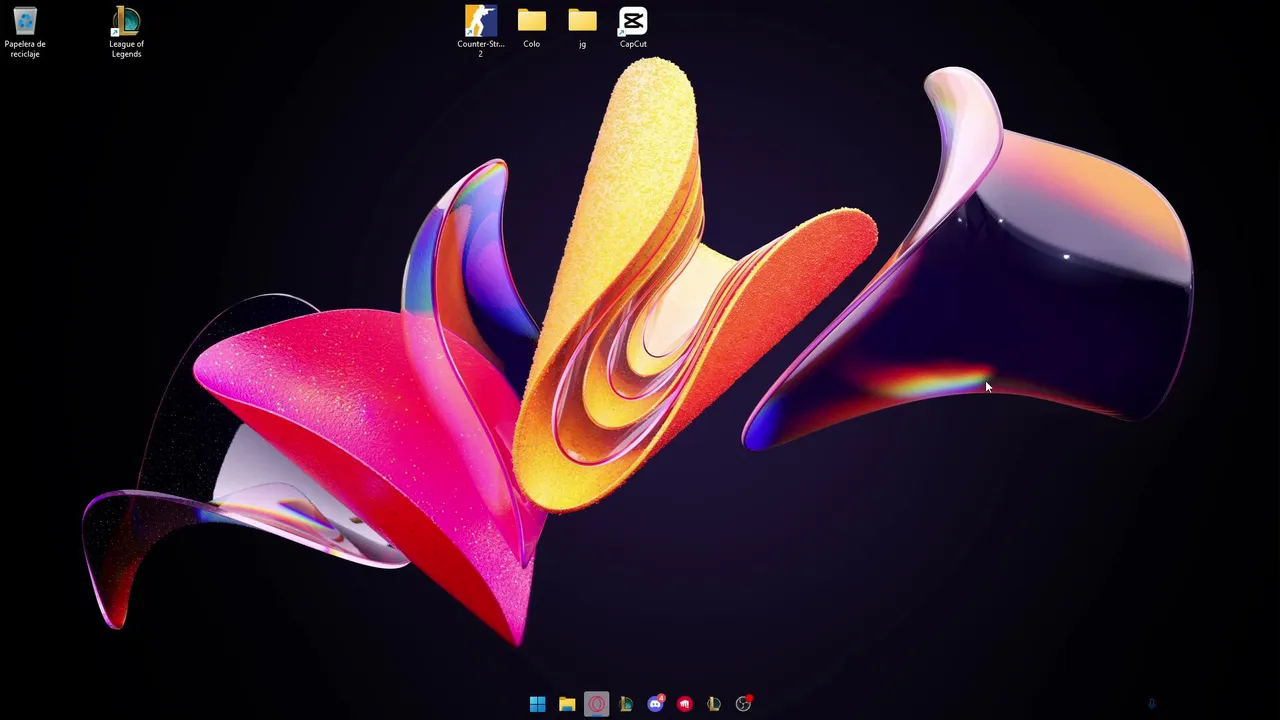This screenshot has height=720, width=1280.
Task: Select the CapCut desktop shortcut
Action: point(633,21)
